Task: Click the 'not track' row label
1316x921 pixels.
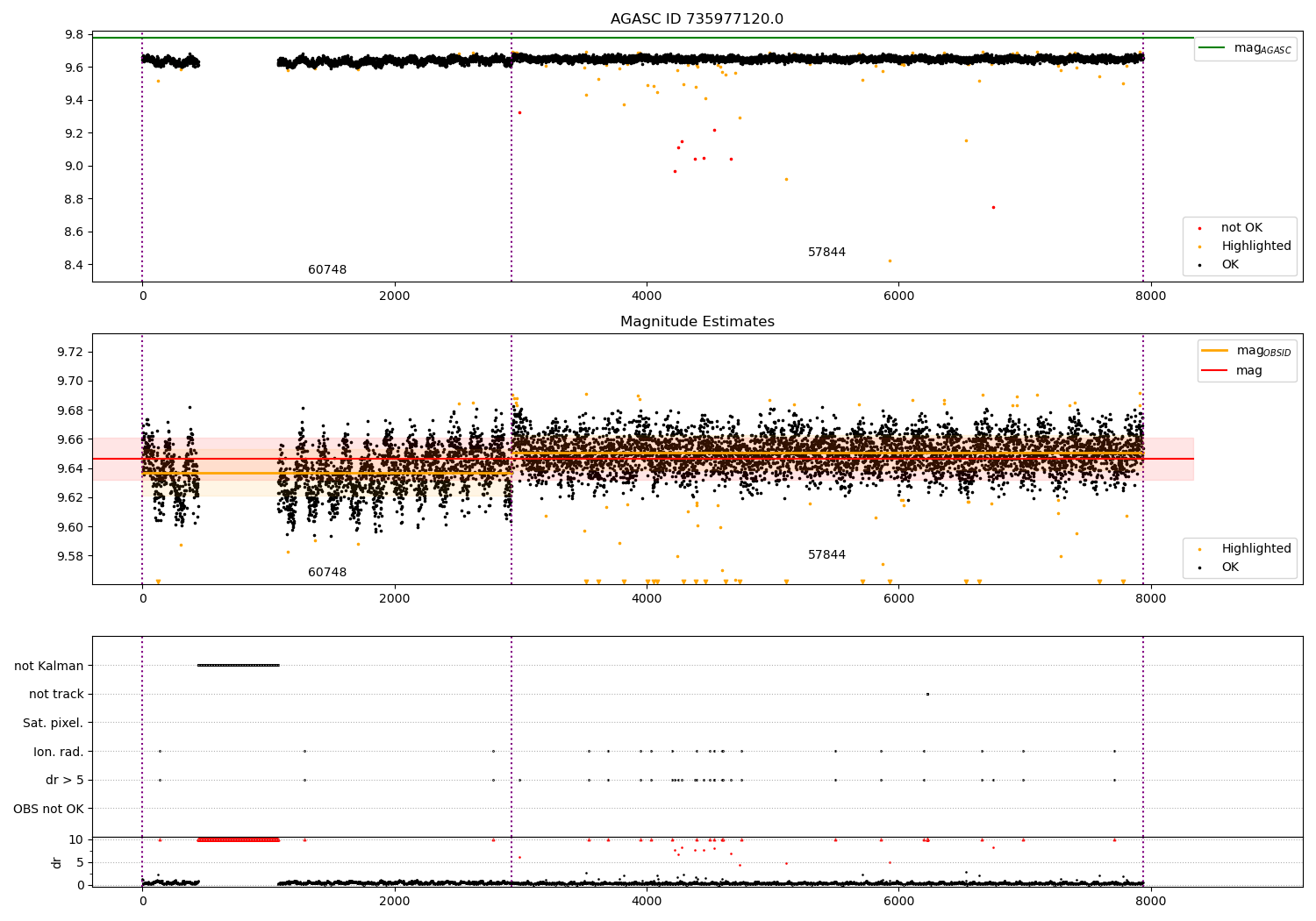Action: coord(56,695)
